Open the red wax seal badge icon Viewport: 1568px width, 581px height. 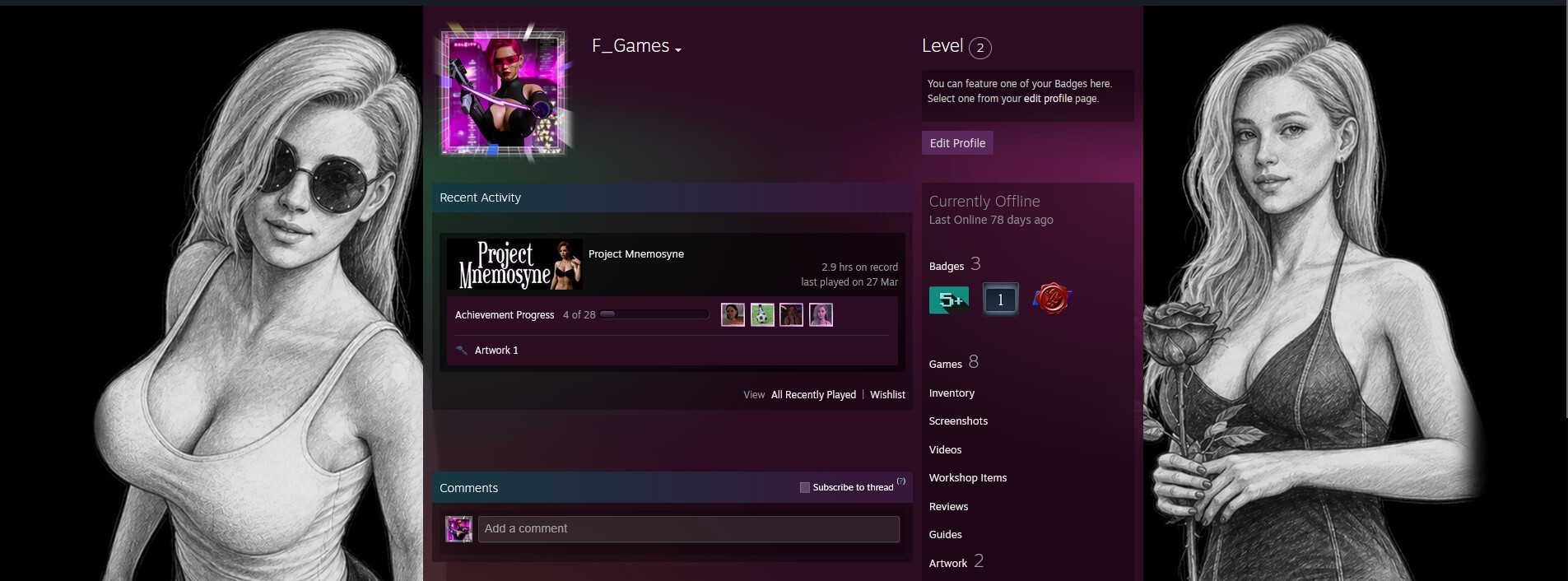click(1051, 299)
